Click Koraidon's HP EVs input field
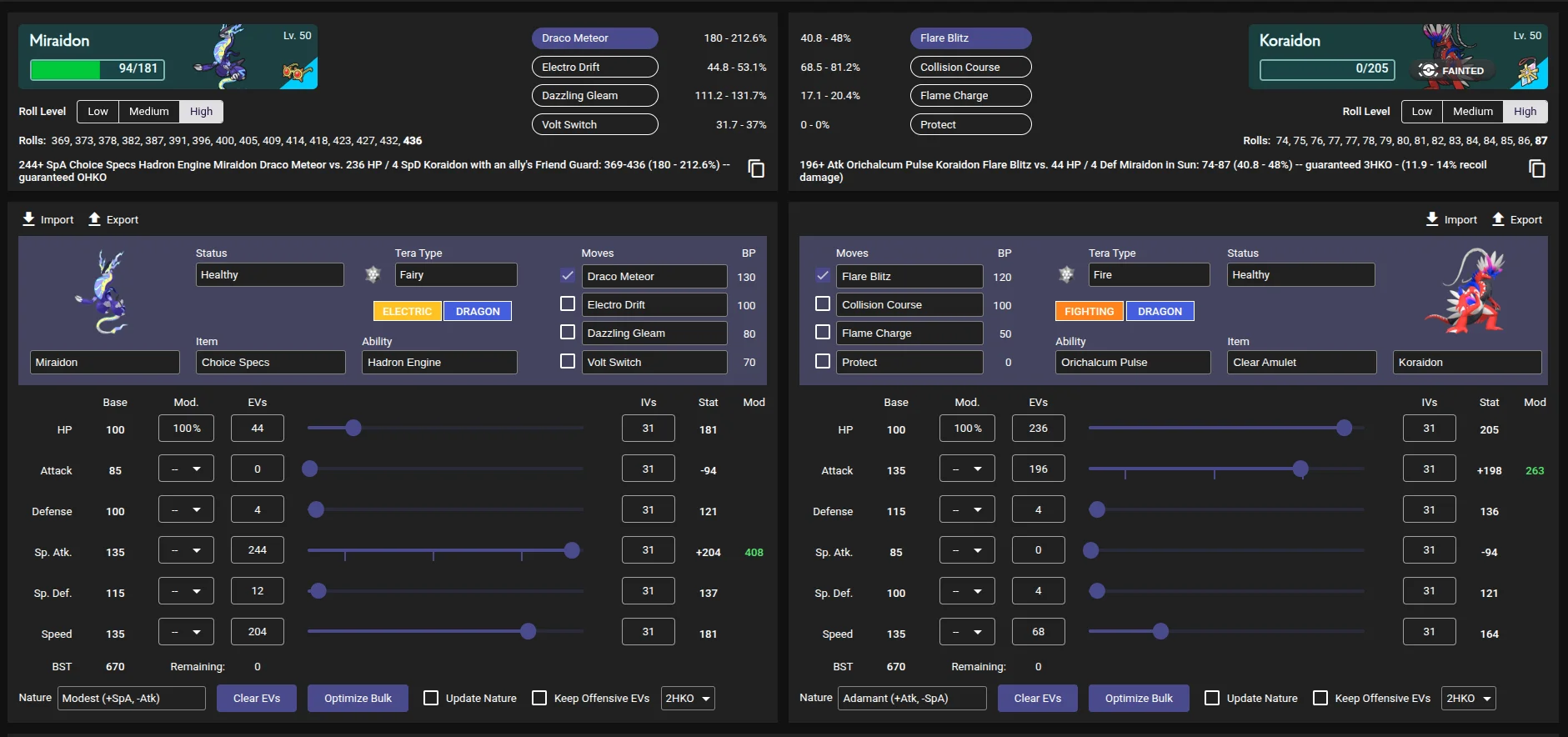Image resolution: width=1568 pixels, height=737 pixels. coord(1039,428)
